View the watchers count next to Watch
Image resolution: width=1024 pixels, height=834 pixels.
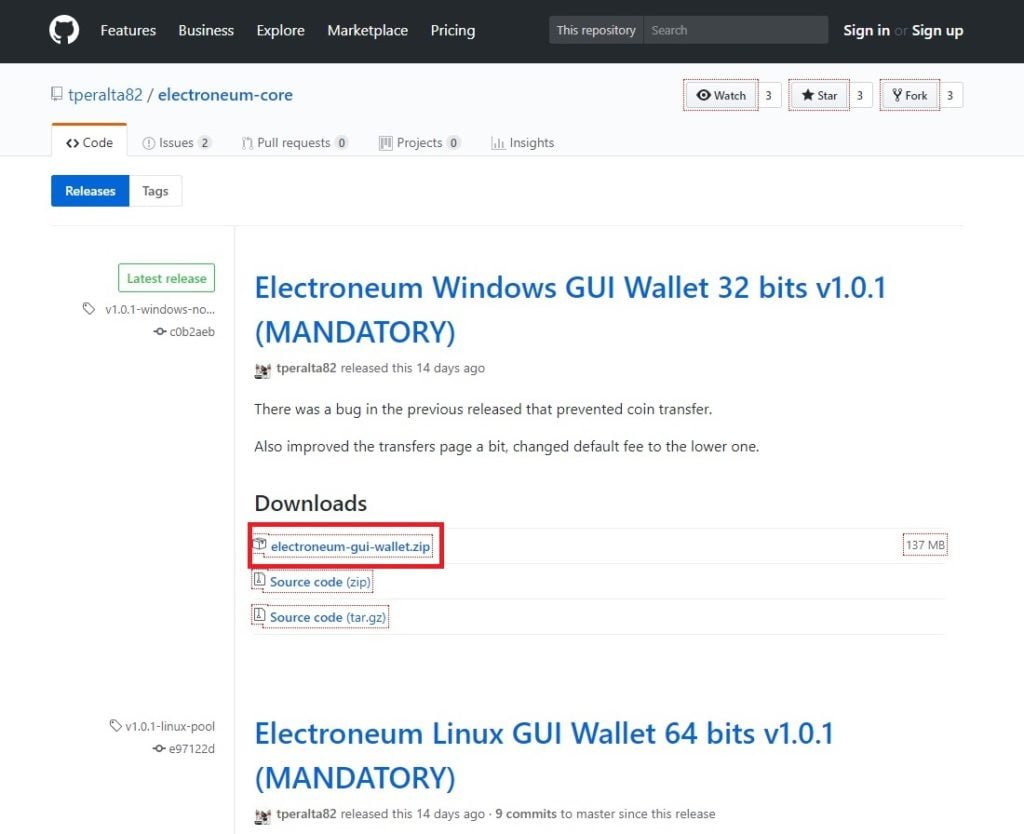[769, 95]
